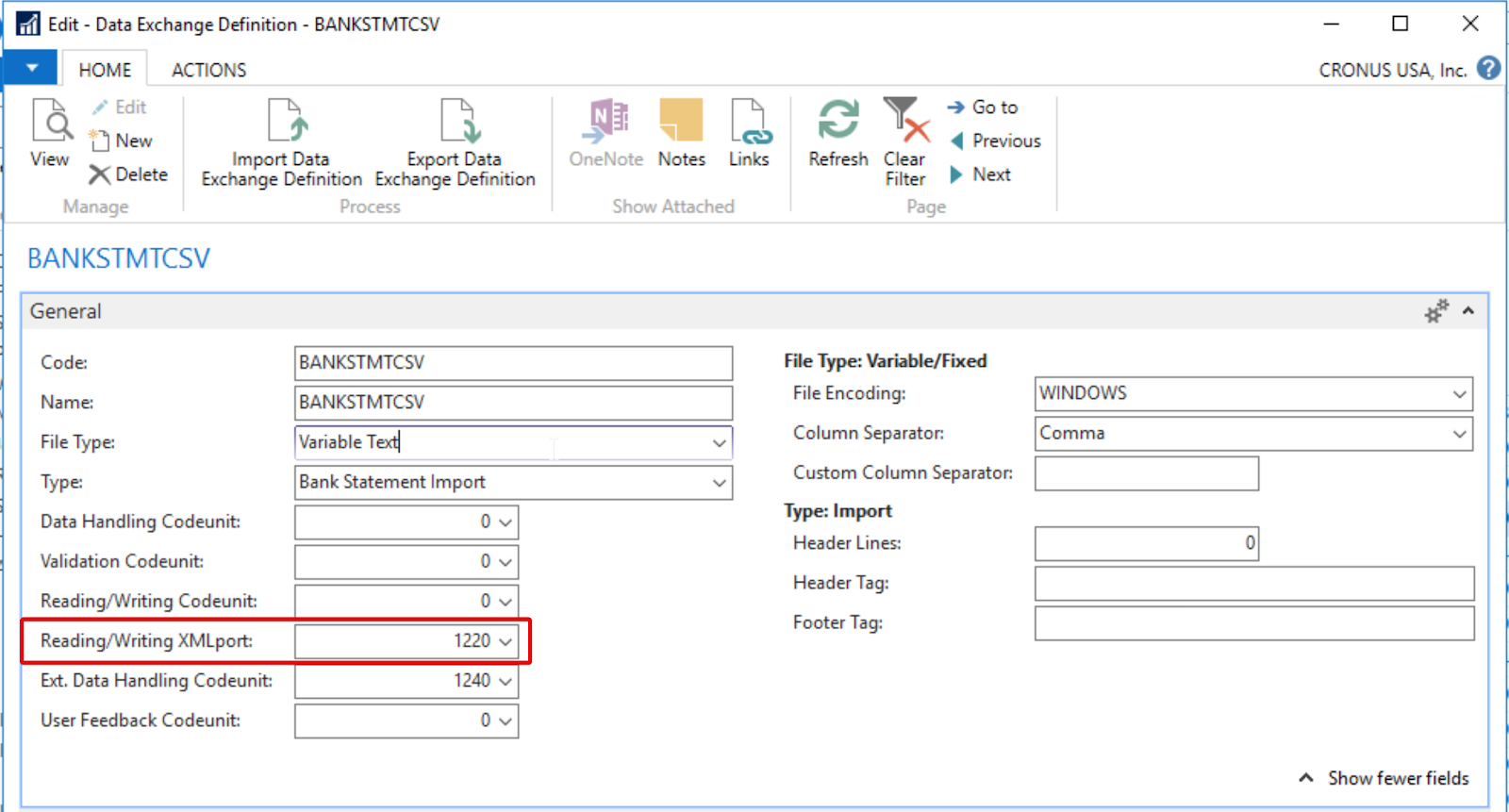Open OneNote attachment
This screenshot has height=812, width=1509.
606,133
